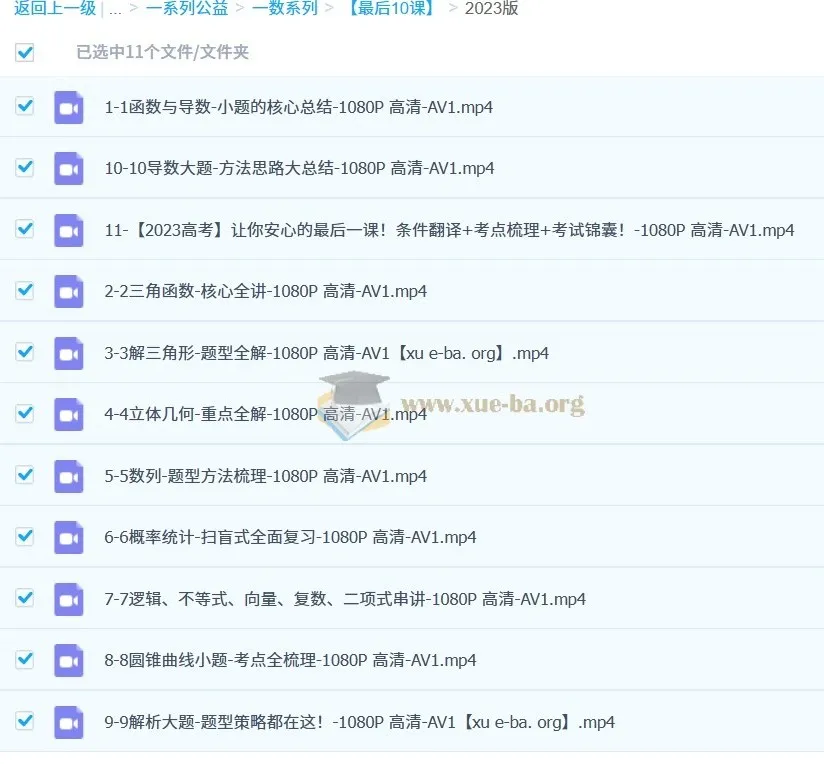The height and width of the screenshot is (764, 824).
Task: Click video icon for 2-2三角函数 file
Action: coord(69,292)
